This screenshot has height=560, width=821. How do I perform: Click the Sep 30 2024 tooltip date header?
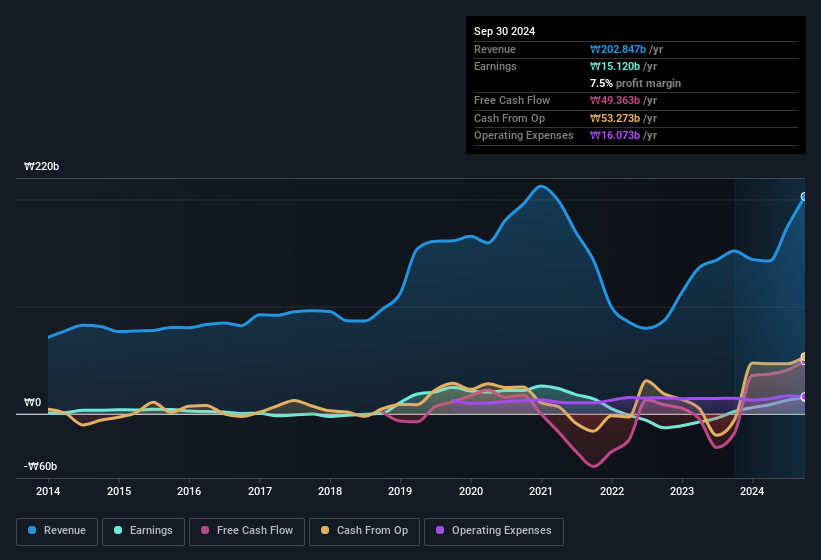tap(504, 31)
